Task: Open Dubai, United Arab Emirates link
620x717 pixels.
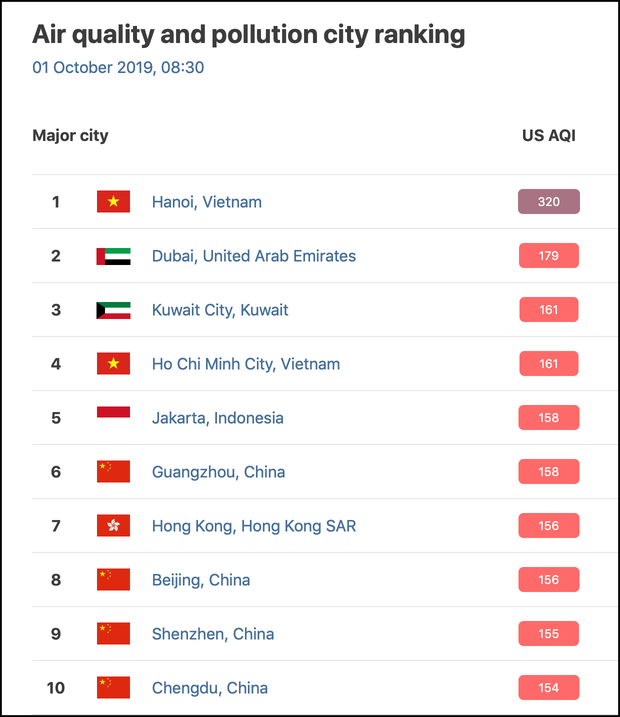Action: coord(254,256)
